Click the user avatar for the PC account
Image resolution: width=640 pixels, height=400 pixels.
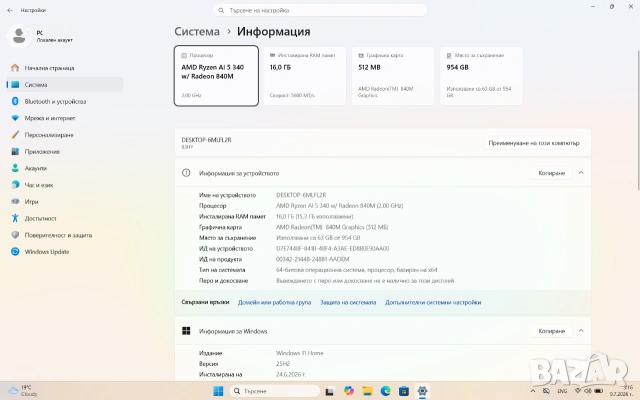coord(19,36)
